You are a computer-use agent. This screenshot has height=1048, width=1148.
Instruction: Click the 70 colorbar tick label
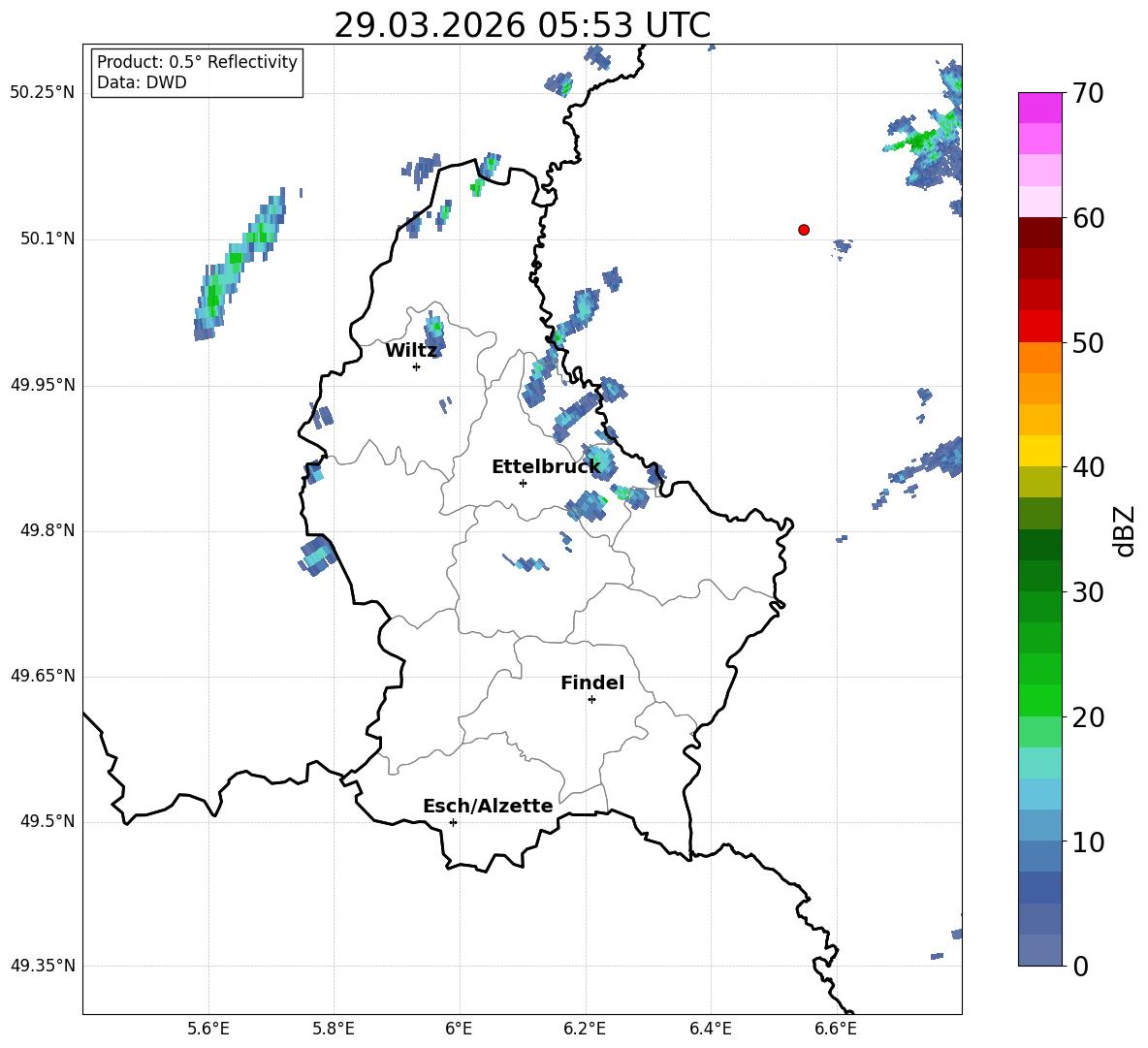click(1088, 93)
